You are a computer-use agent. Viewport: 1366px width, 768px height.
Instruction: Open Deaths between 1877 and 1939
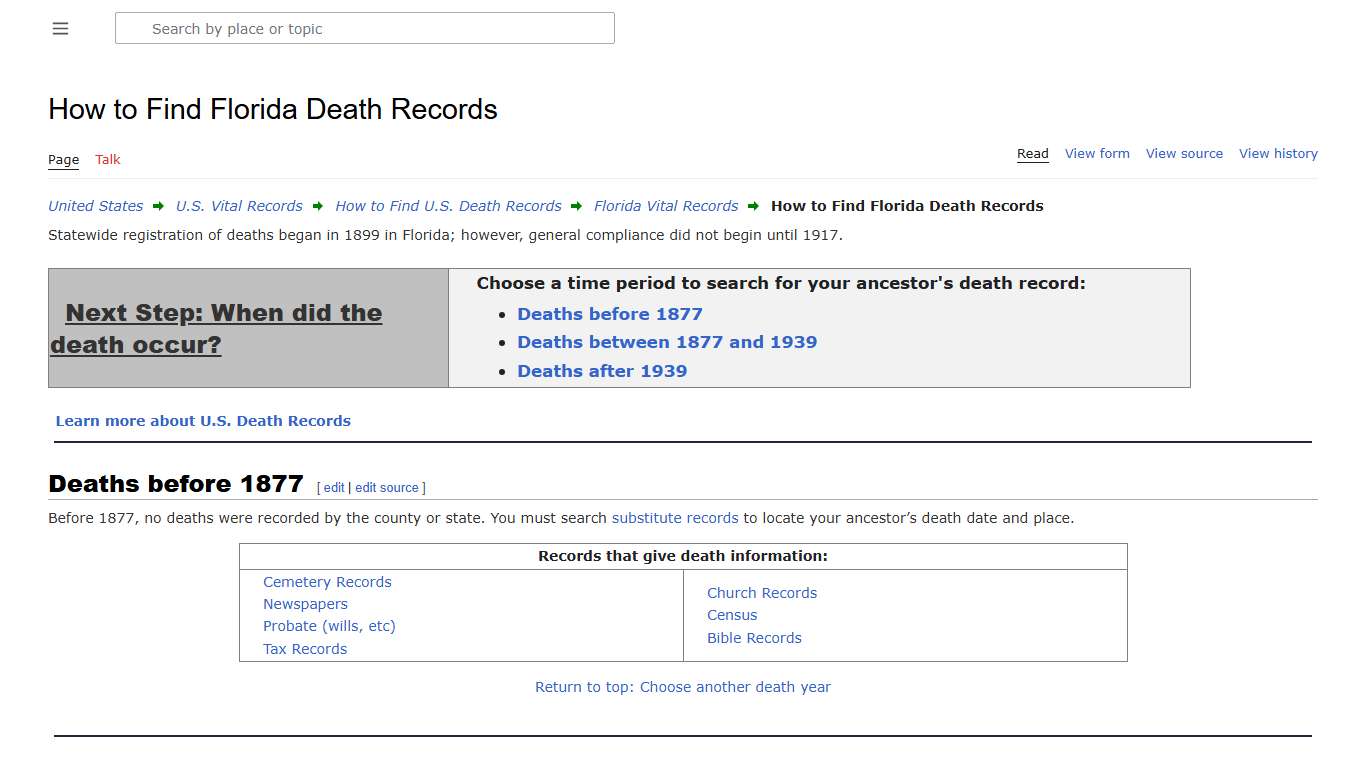point(667,342)
